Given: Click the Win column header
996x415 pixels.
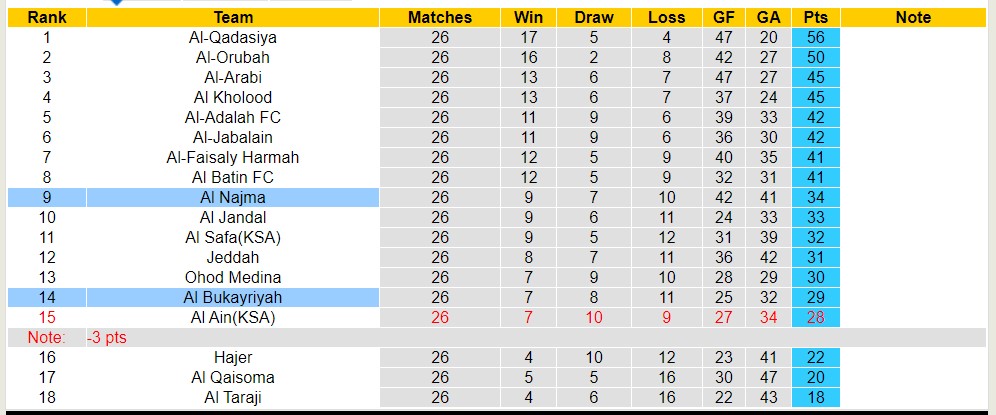Looking at the screenshot, I should 528,17.
